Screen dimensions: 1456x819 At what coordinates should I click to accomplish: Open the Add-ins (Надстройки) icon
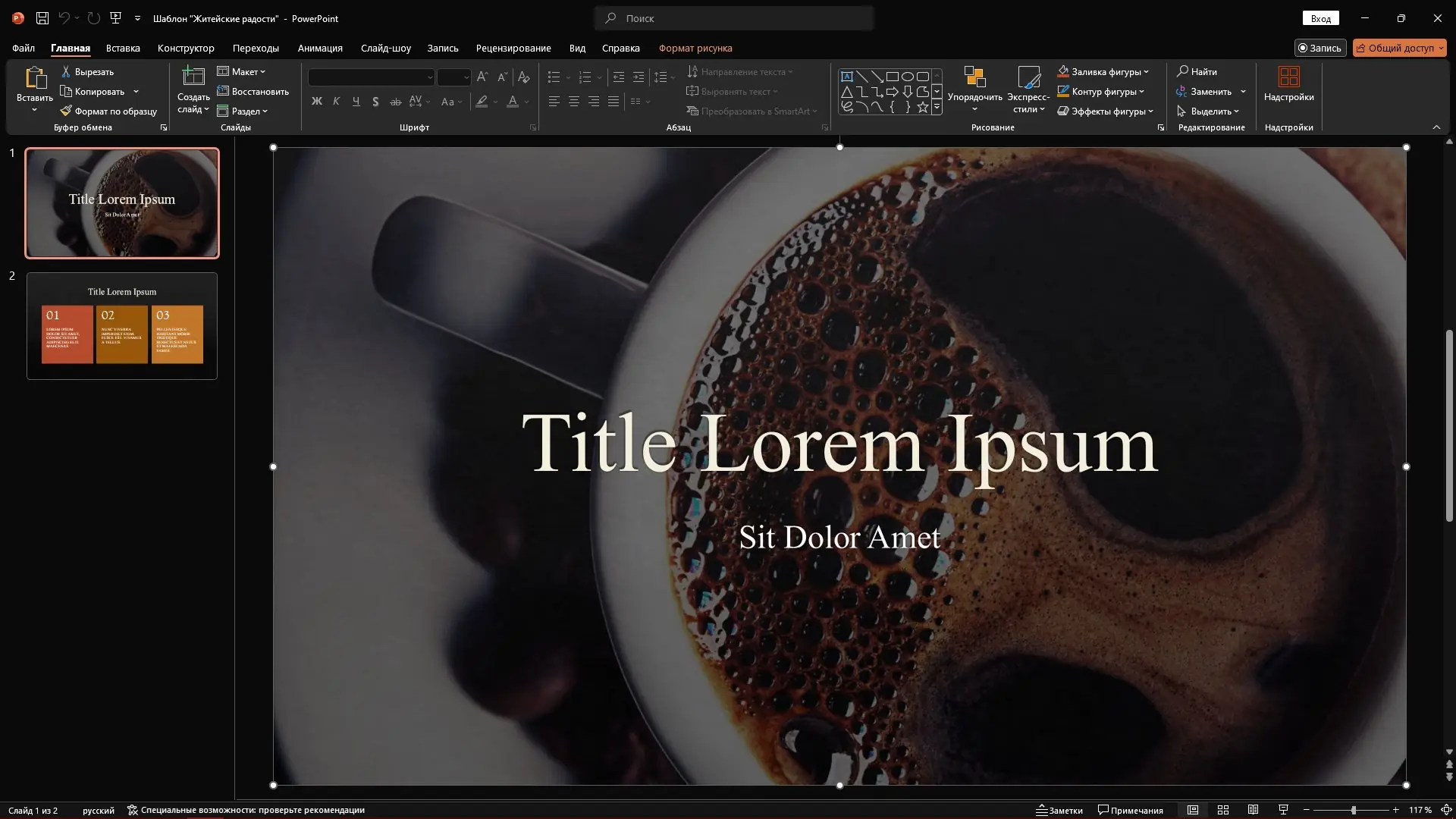pyautogui.click(x=1288, y=77)
